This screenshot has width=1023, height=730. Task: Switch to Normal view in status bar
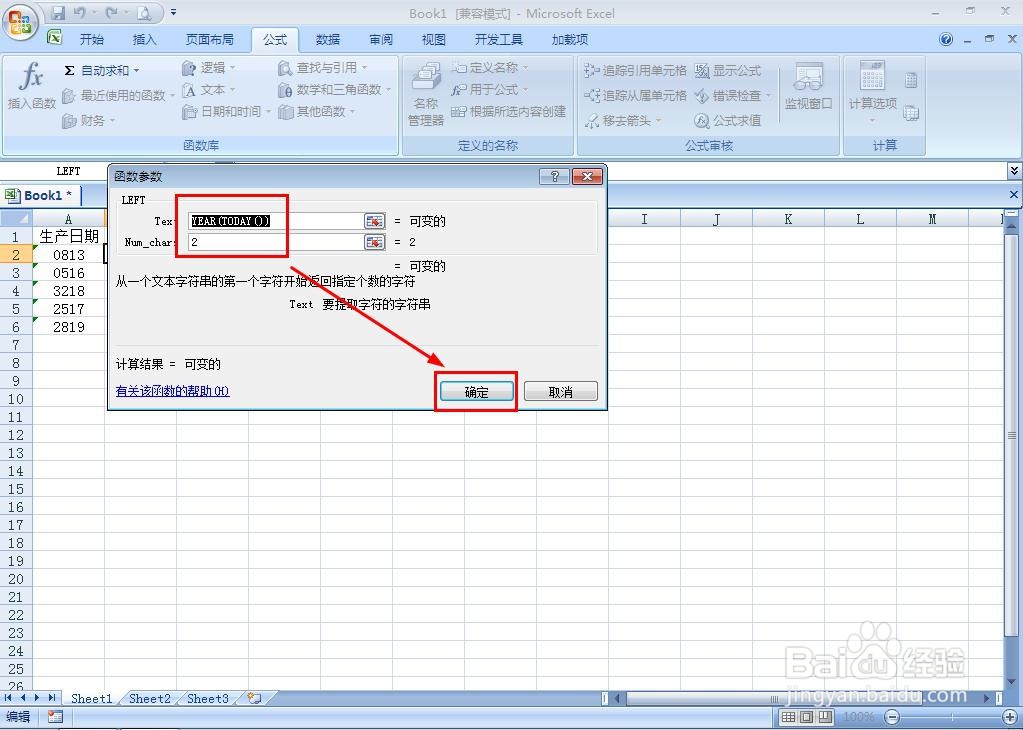[788, 717]
